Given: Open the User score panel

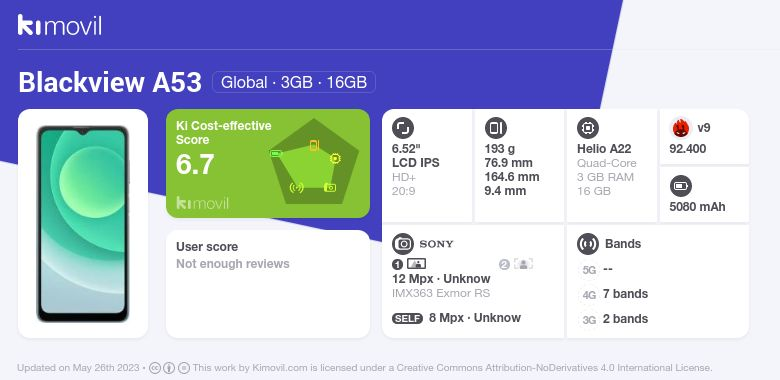Looking at the screenshot, I should 268,284.
